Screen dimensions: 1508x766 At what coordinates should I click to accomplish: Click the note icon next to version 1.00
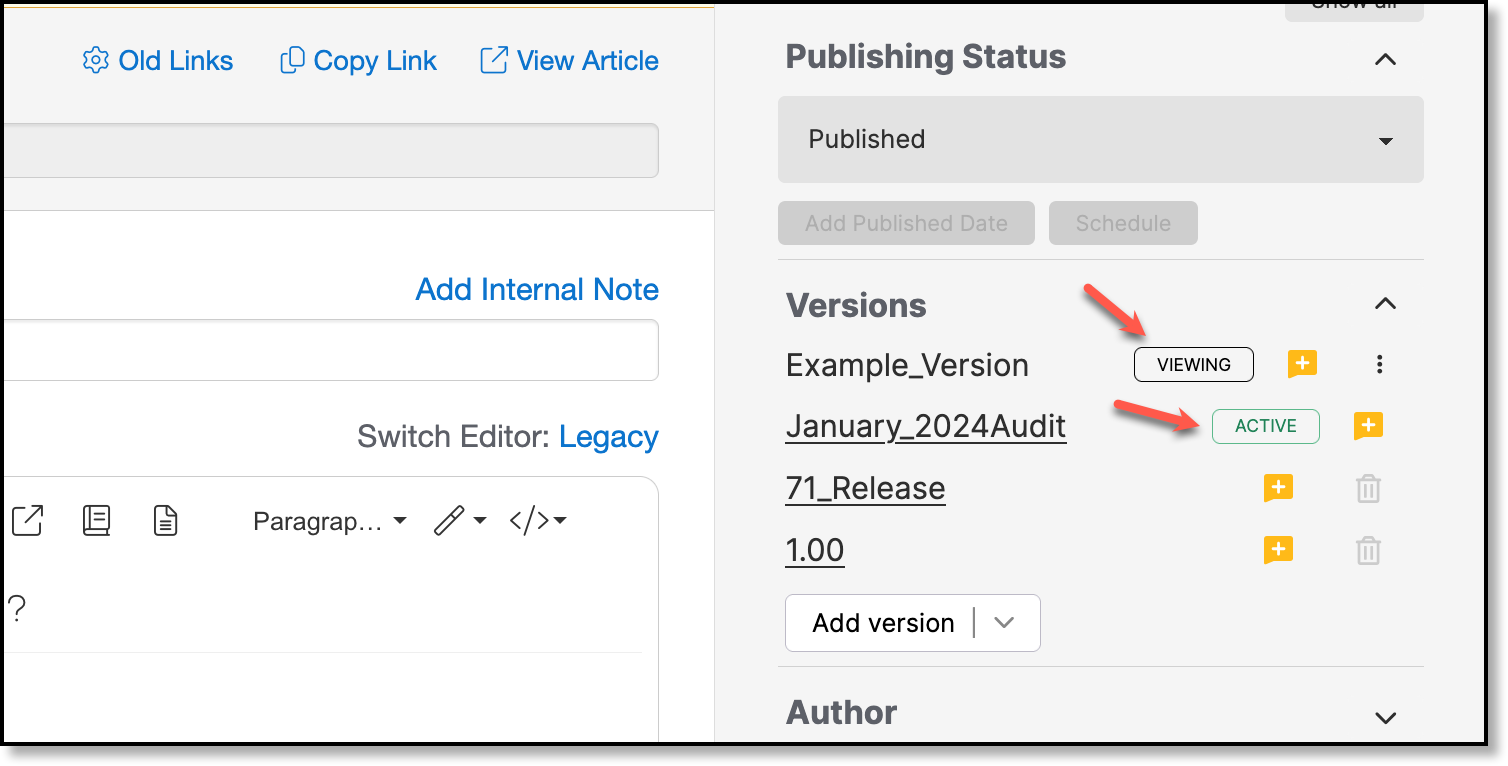click(1278, 550)
